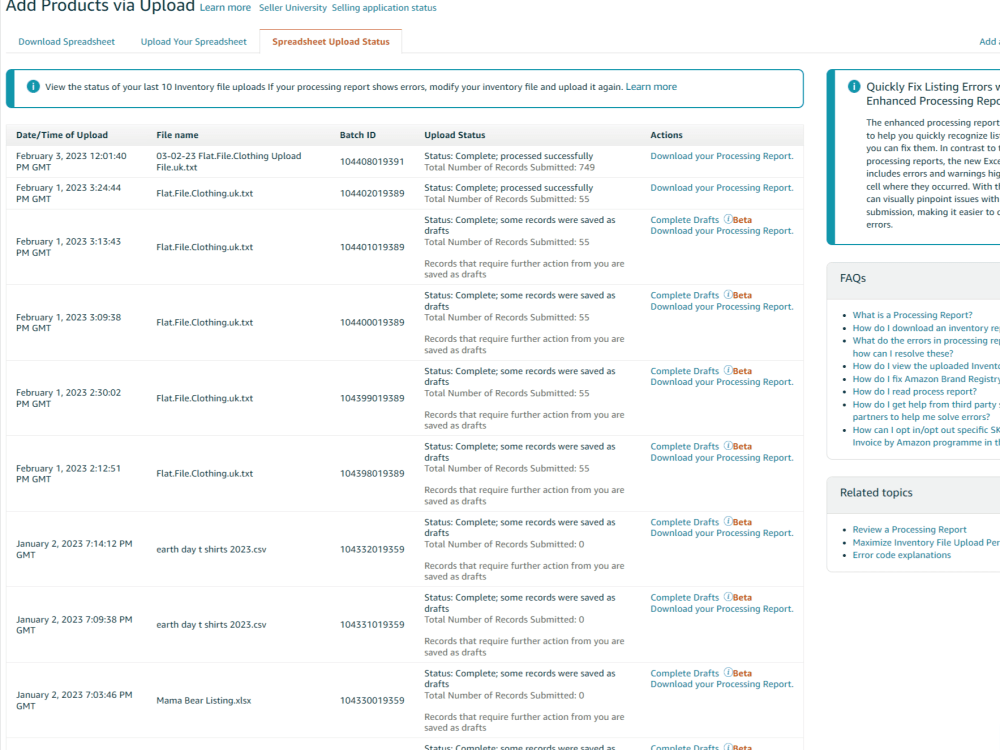The width and height of the screenshot is (1000, 750).
Task: Click batch ID 104330019359
Action: (x=372, y=700)
